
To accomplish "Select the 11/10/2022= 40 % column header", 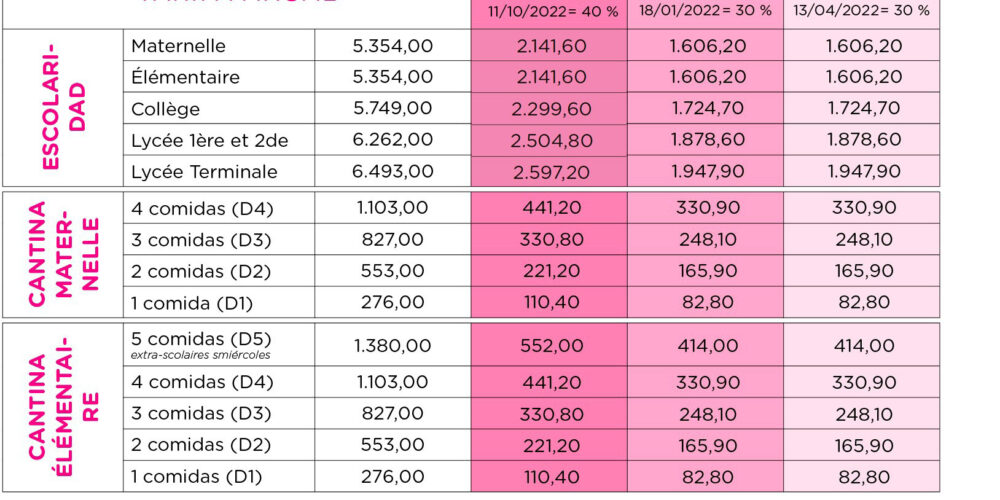I will (548, 10).
